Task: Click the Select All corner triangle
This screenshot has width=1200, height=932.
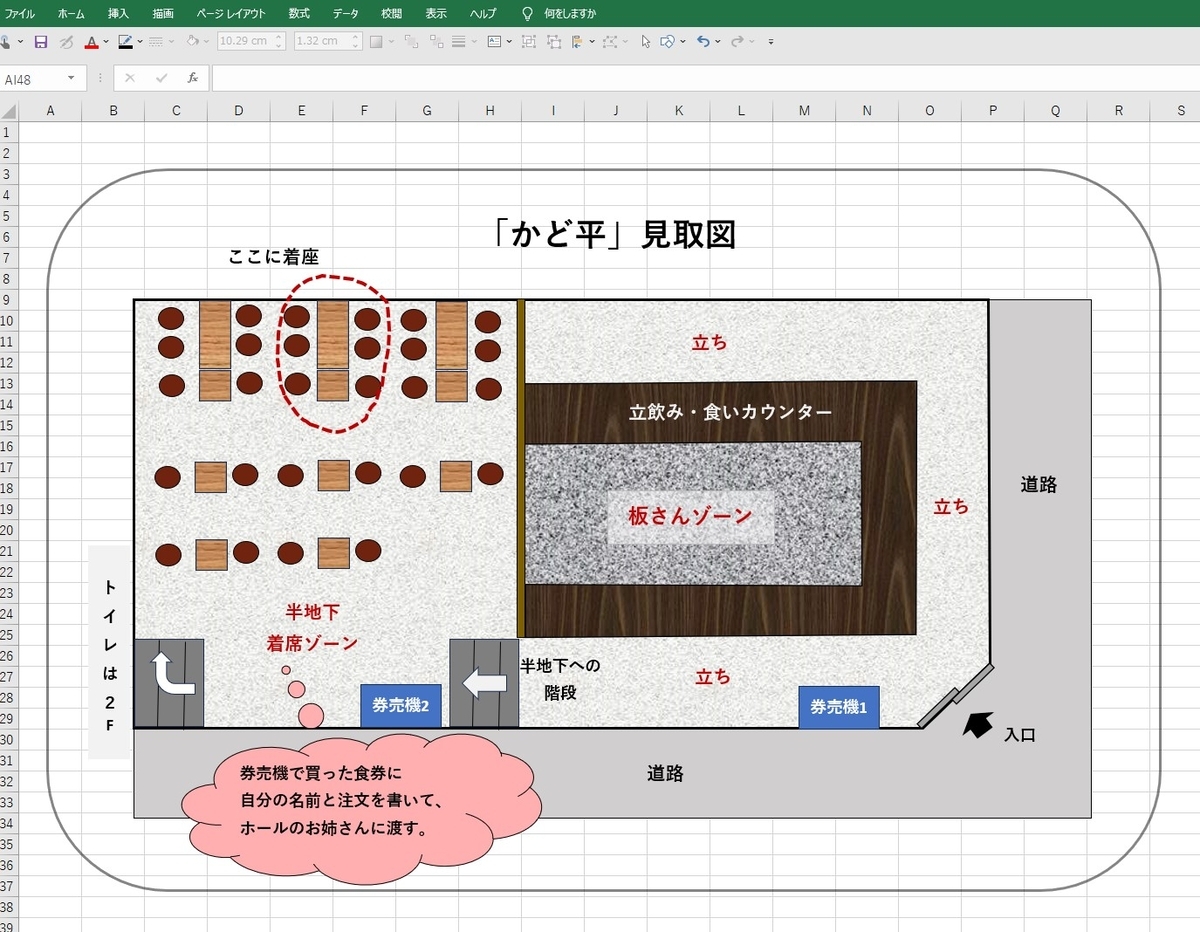Action: (x=9, y=111)
